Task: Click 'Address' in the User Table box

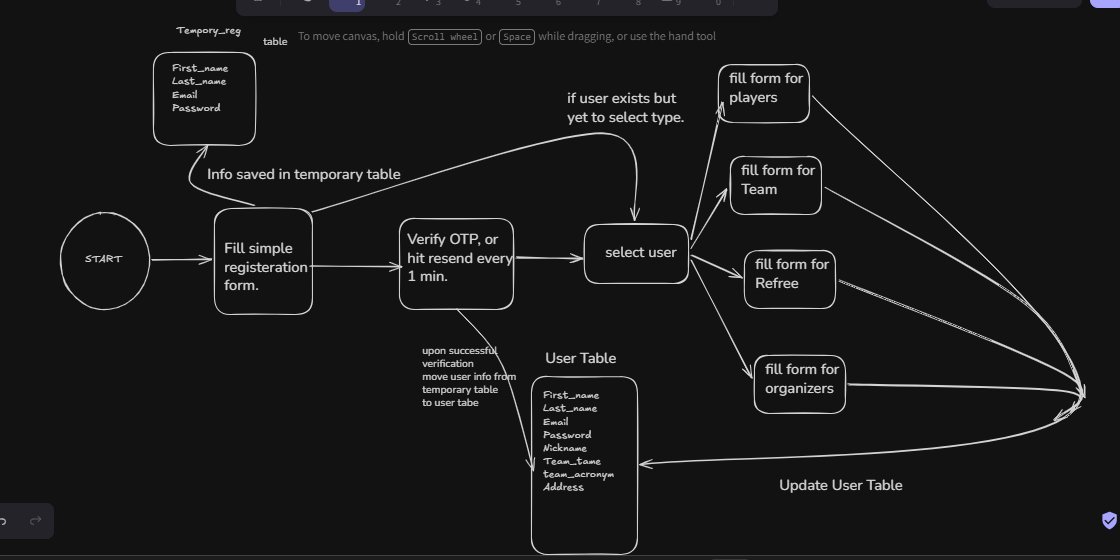Action: [563, 488]
